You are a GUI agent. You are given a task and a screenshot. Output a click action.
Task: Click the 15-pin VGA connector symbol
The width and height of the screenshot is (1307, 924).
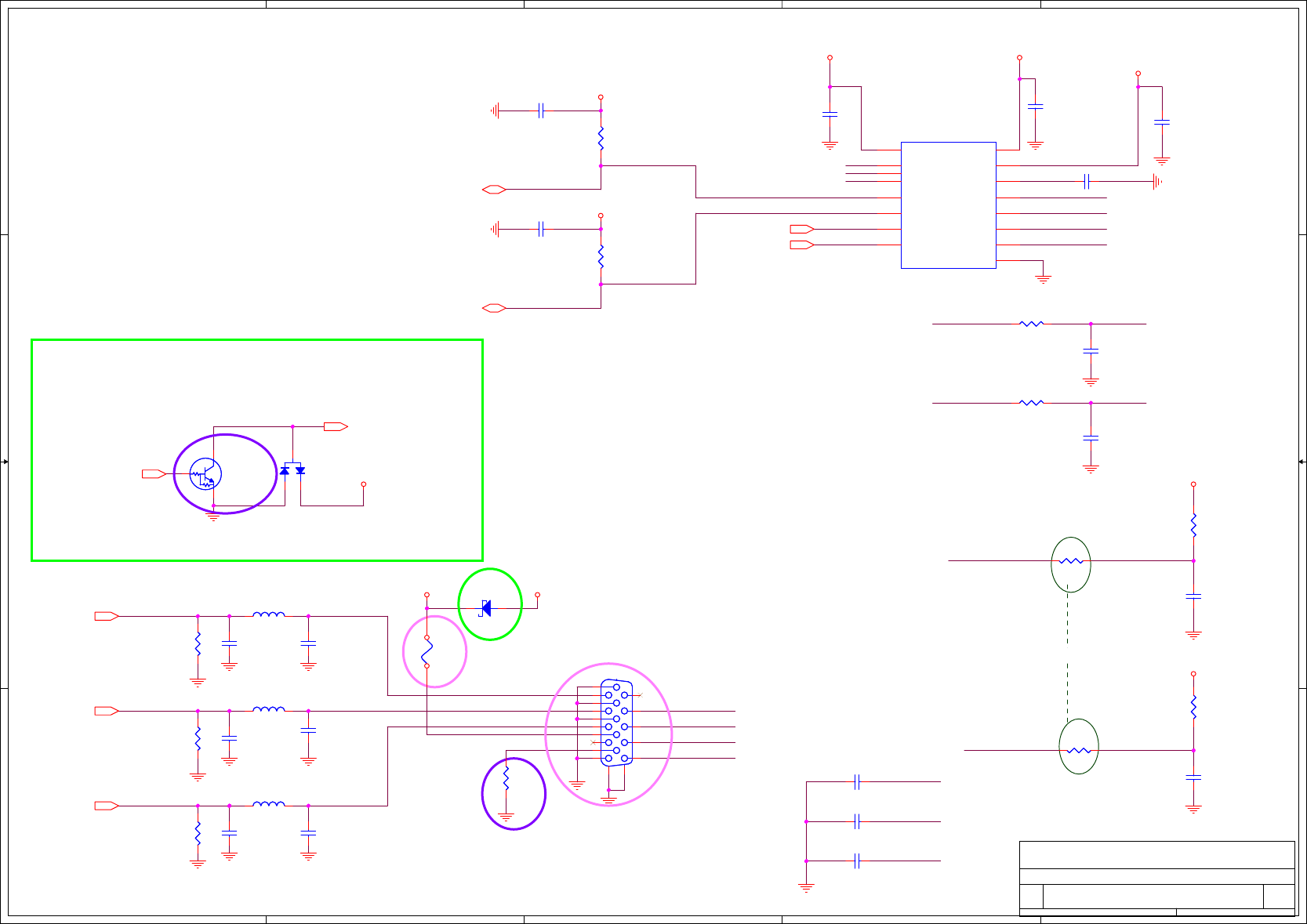pyautogui.click(x=616, y=723)
